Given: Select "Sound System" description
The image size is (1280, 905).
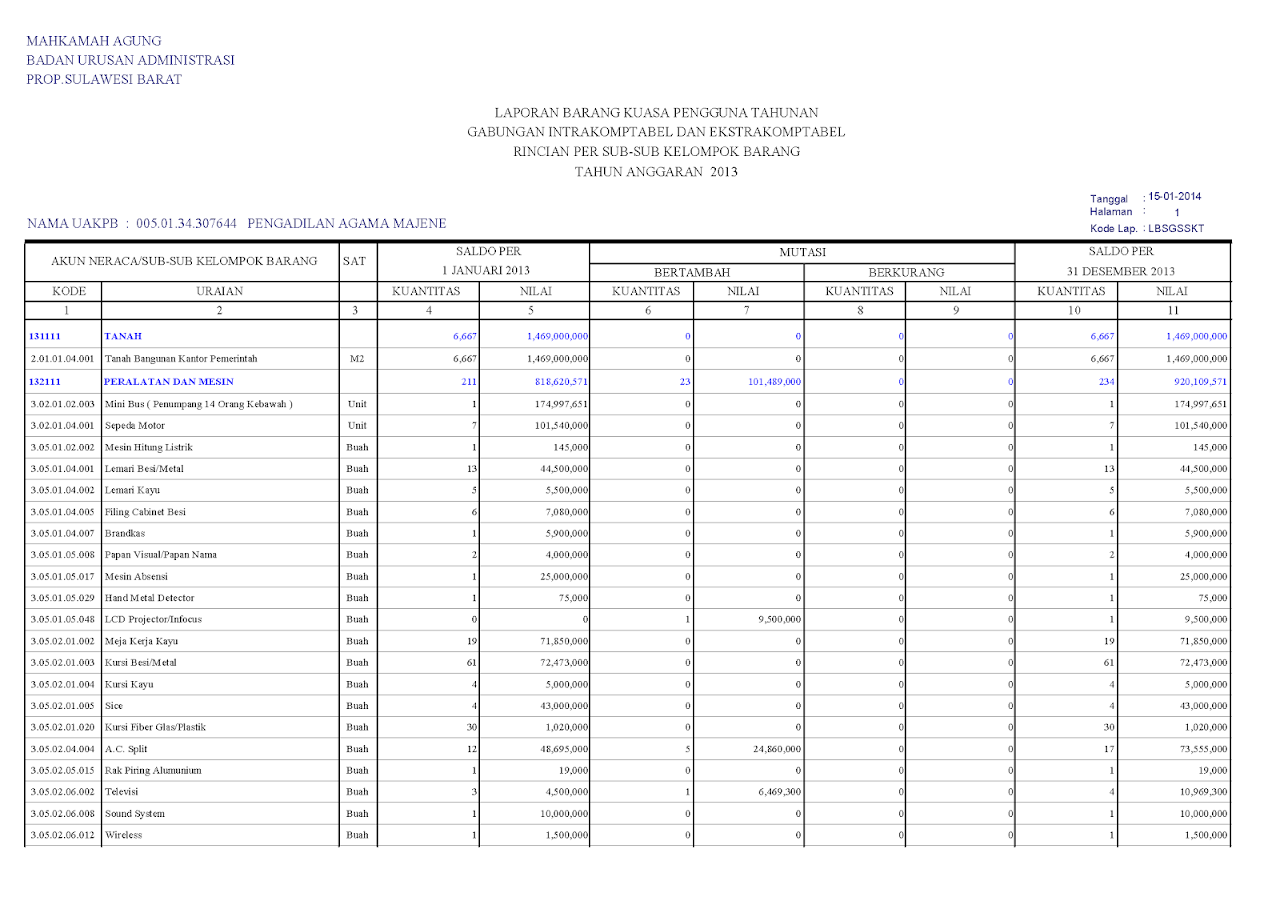Looking at the screenshot, I should [x=135, y=814].
